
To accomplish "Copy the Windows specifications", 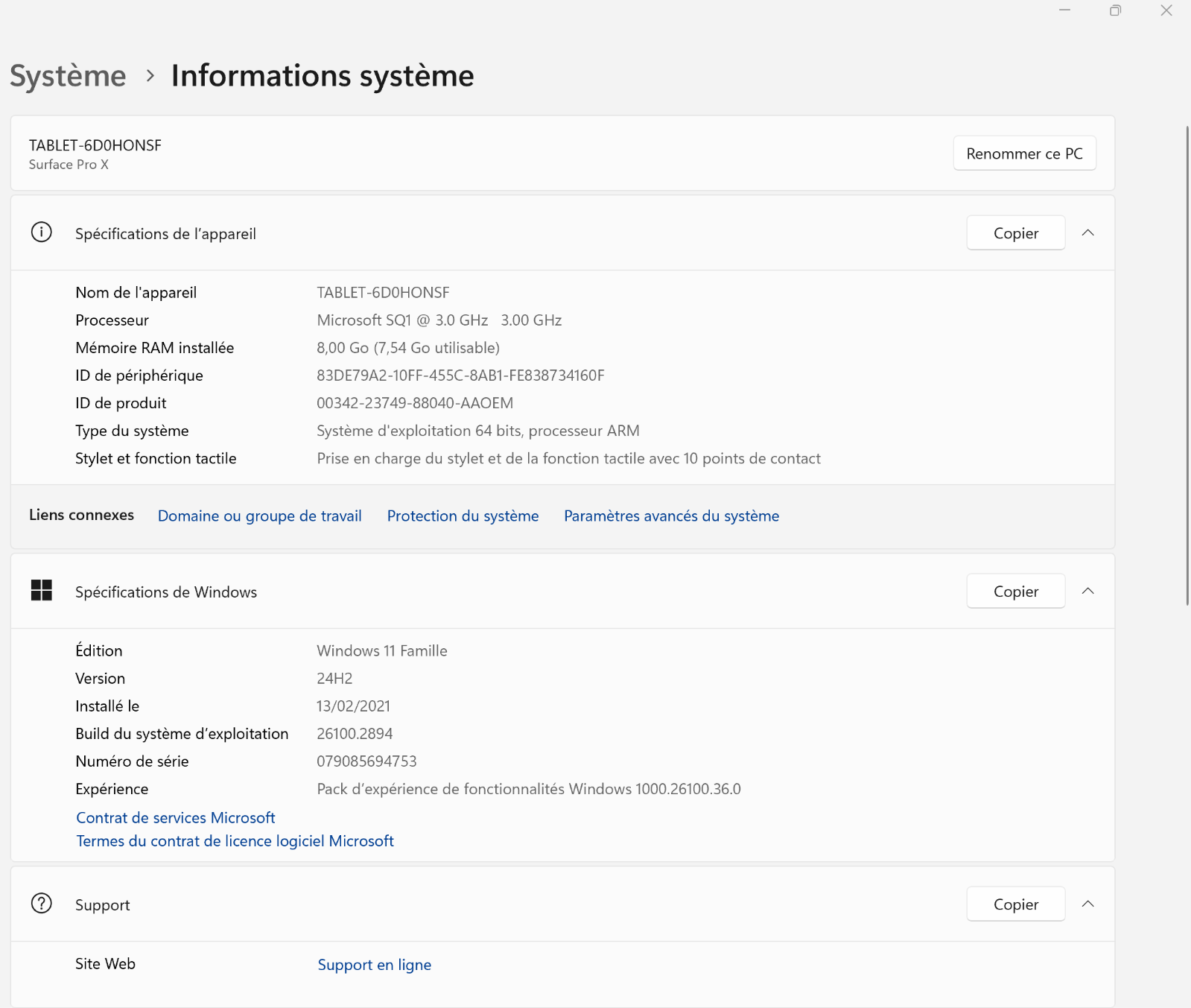I will 1015,592.
